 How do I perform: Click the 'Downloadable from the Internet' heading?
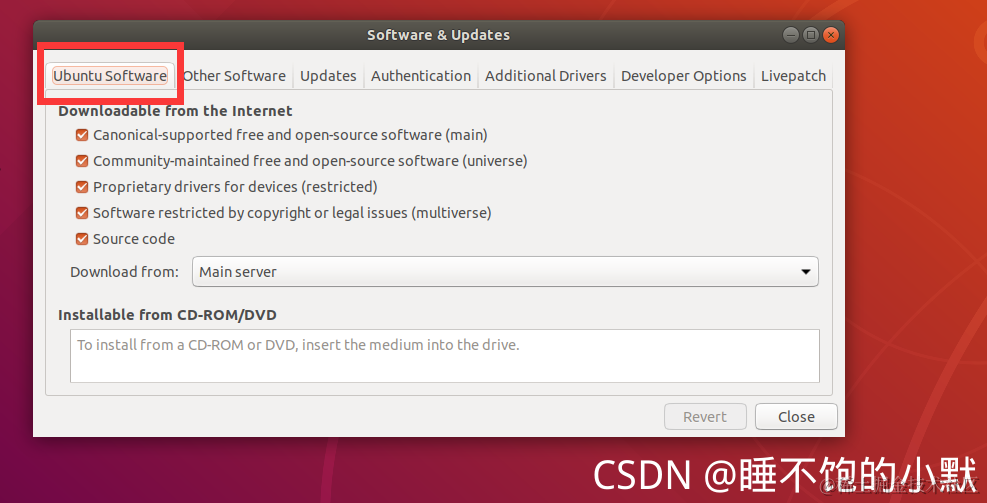click(175, 111)
